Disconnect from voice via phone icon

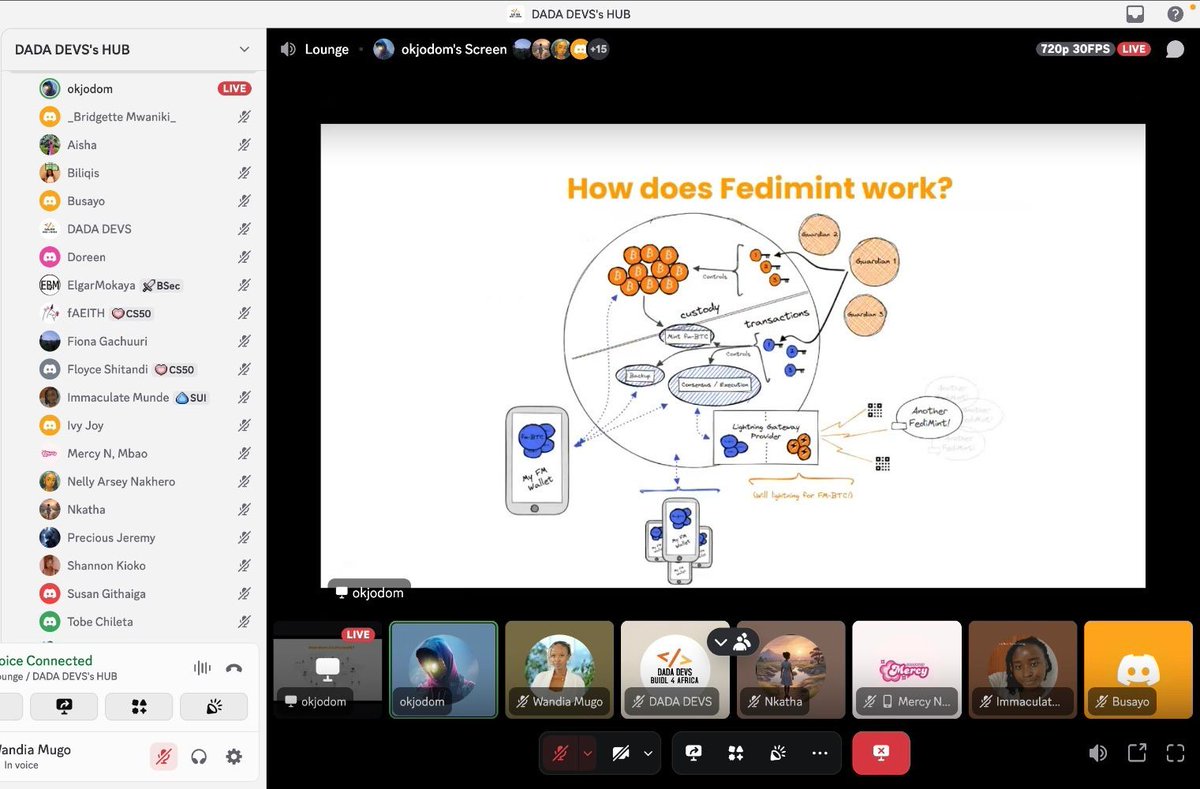coord(234,668)
